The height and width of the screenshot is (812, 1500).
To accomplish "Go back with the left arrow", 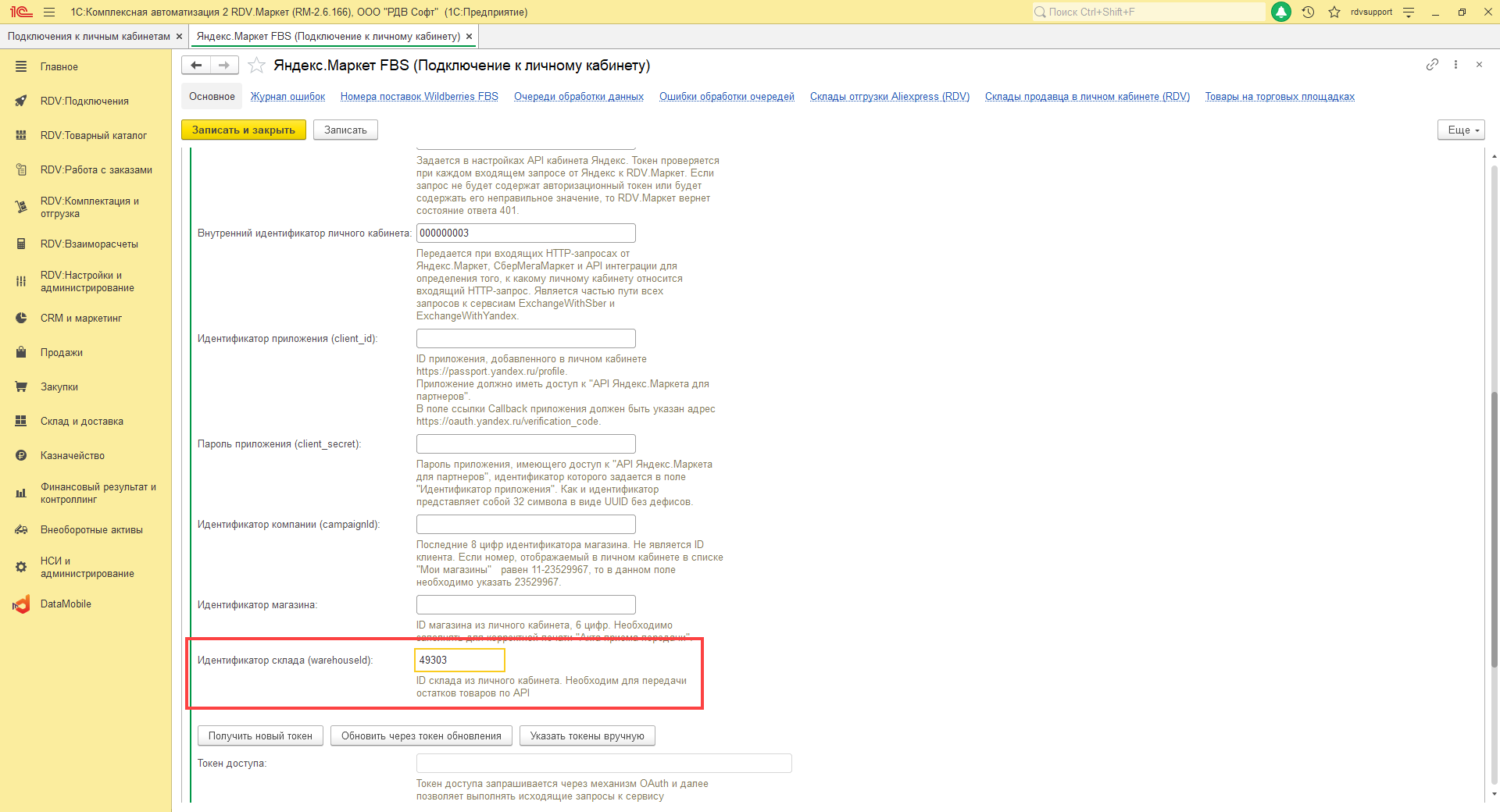I will click(x=196, y=66).
